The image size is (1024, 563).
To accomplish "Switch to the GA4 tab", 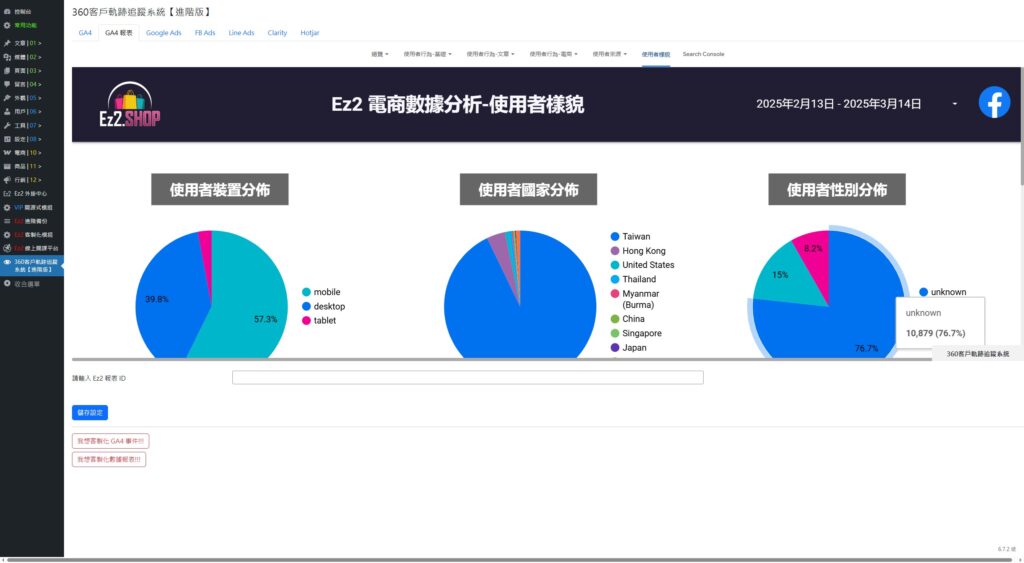I will [x=85, y=33].
